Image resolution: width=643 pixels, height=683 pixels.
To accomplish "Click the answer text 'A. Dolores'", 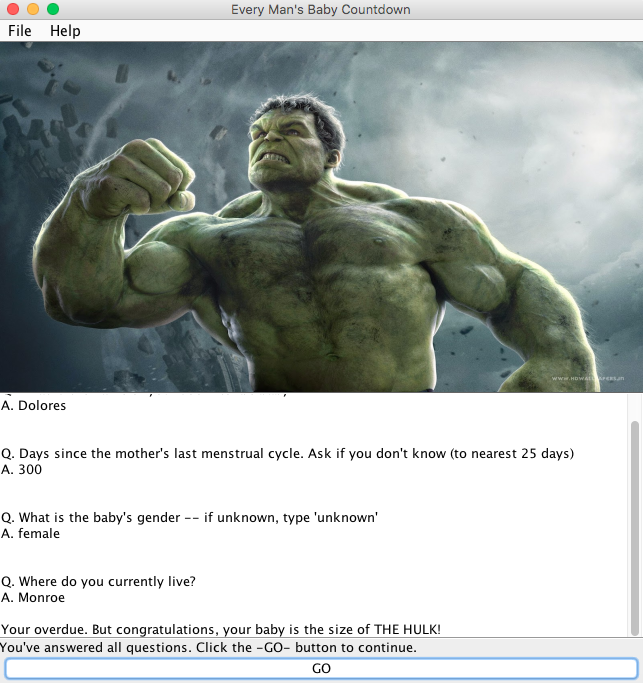I will click(x=34, y=406).
